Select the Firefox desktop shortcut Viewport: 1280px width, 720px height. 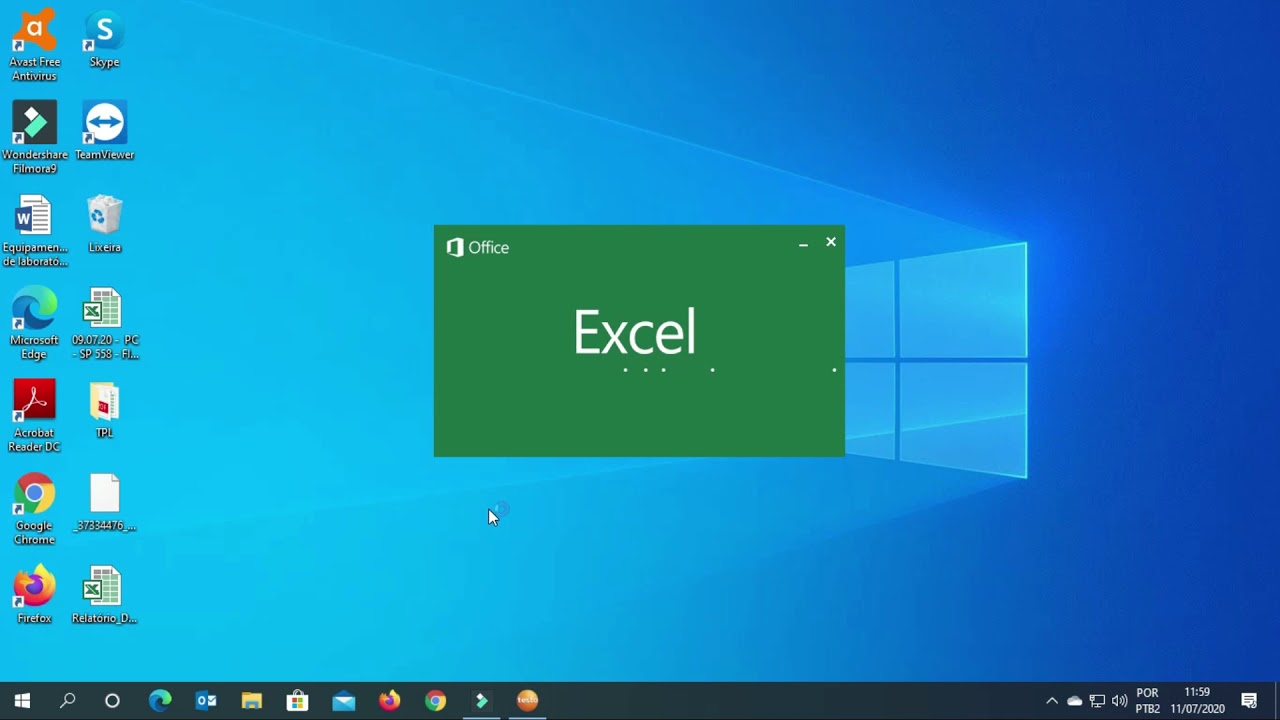click(x=34, y=596)
